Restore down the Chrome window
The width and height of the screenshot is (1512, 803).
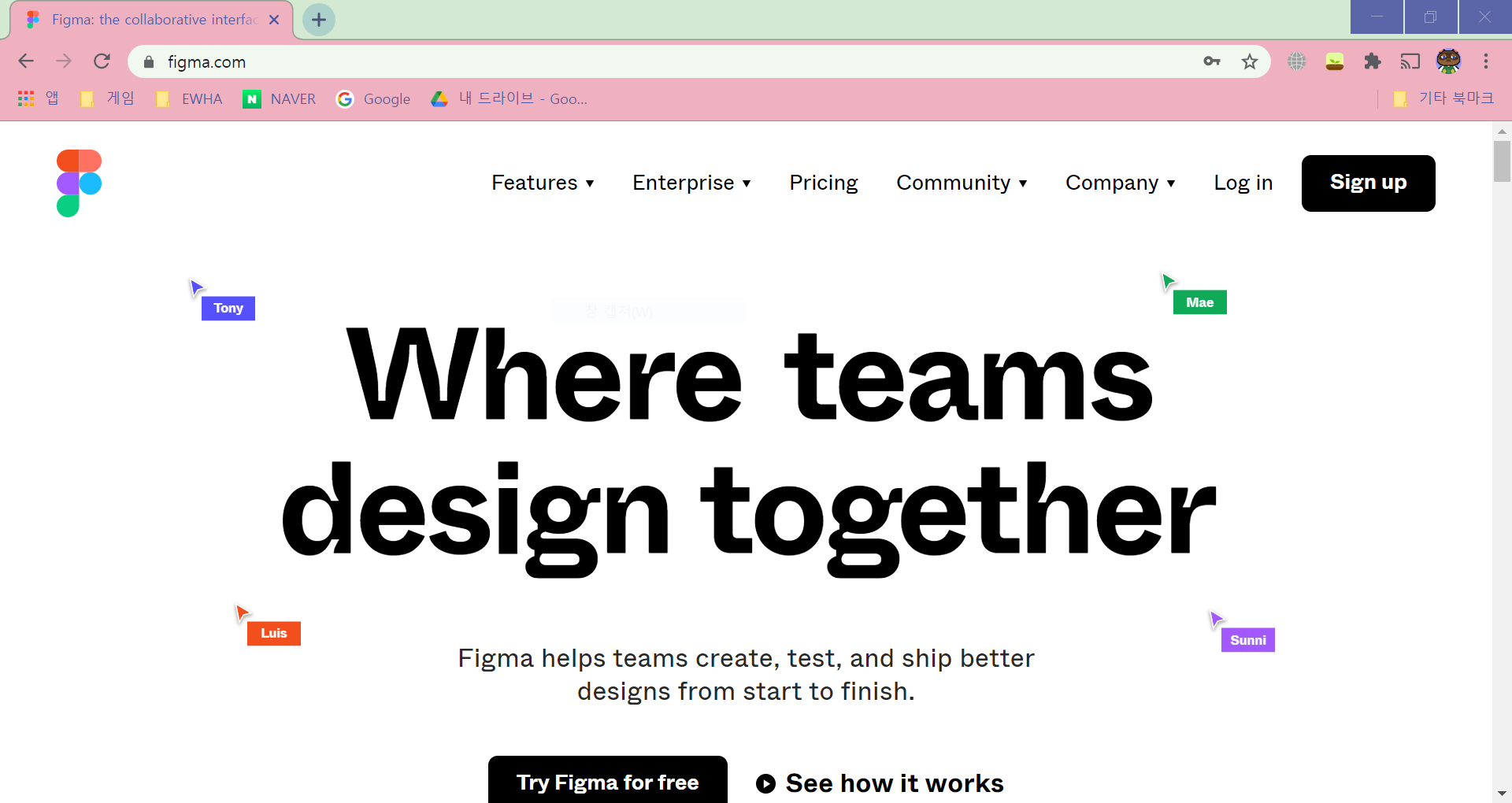(1430, 17)
